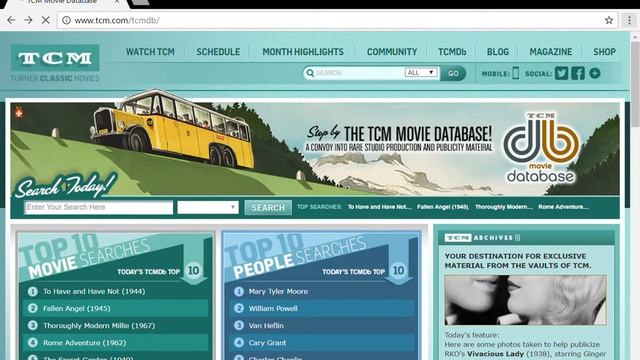
Task: Click the plus icon for more social links
Action: 595,73
